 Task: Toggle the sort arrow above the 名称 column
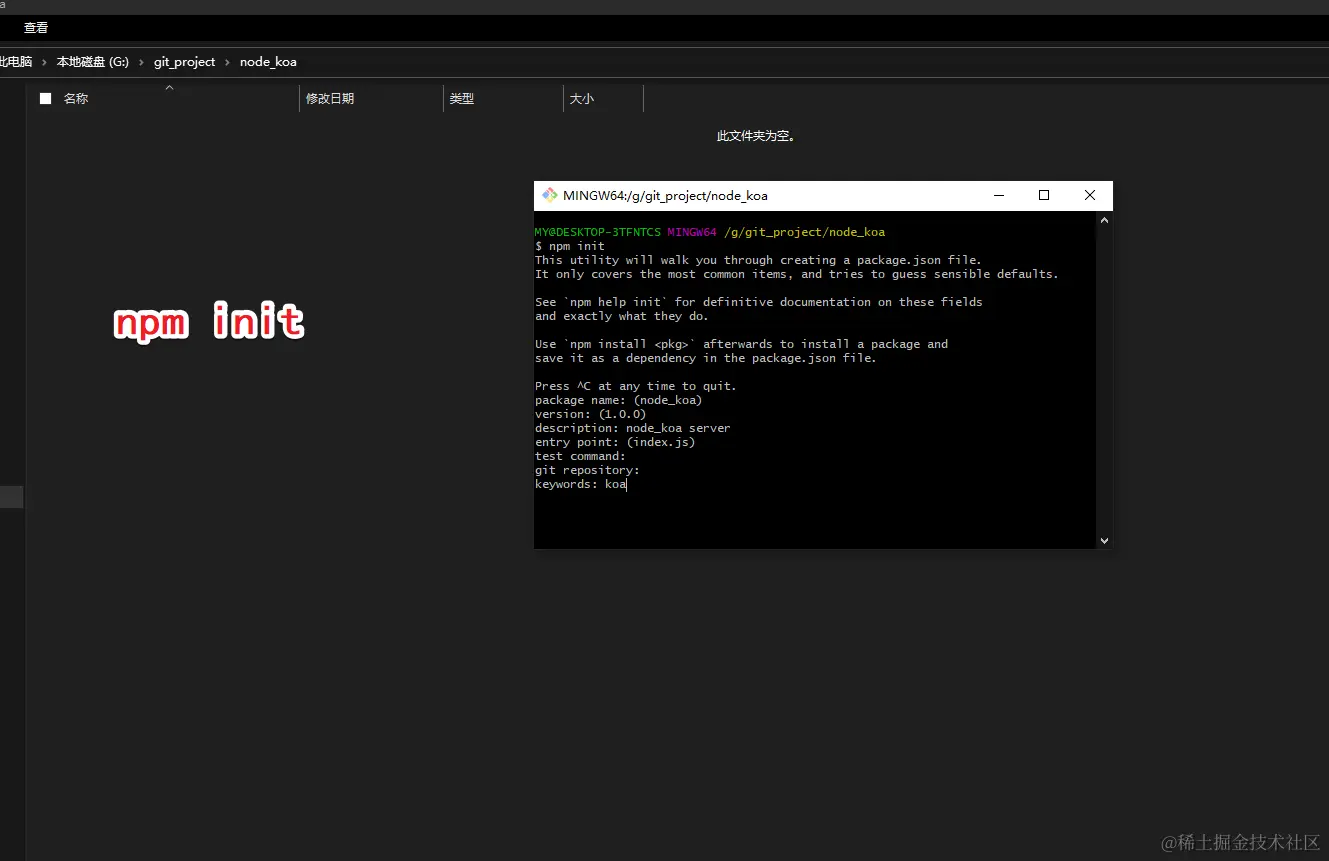[169, 88]
